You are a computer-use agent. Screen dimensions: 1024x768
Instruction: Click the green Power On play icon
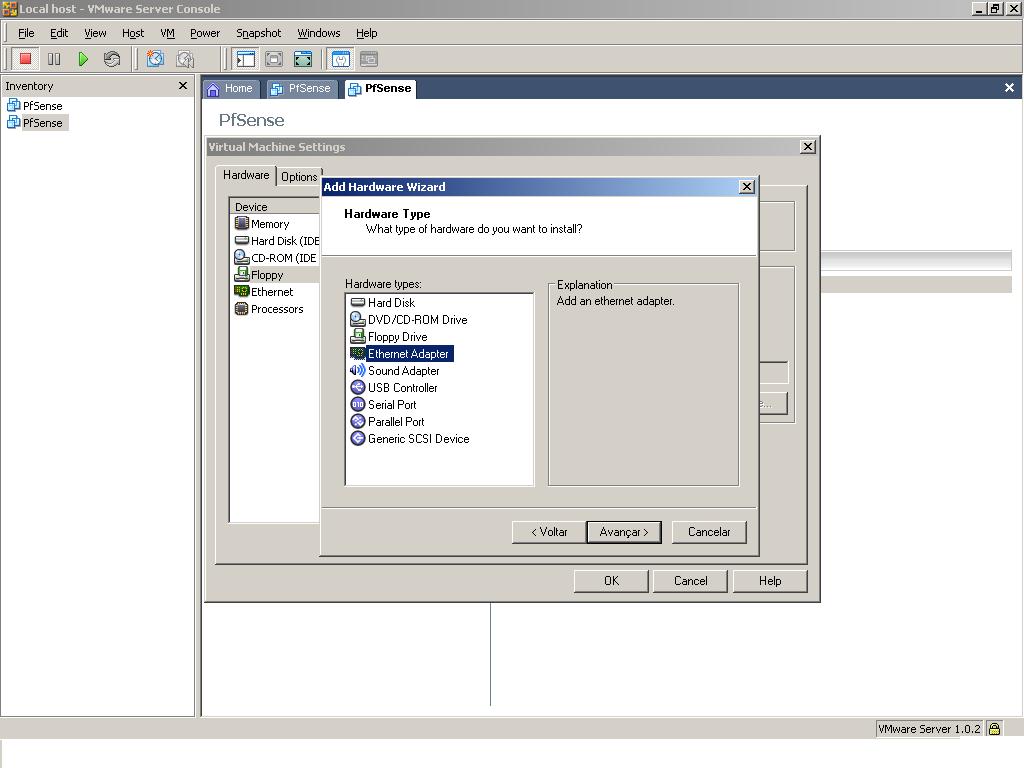(83, 59)
